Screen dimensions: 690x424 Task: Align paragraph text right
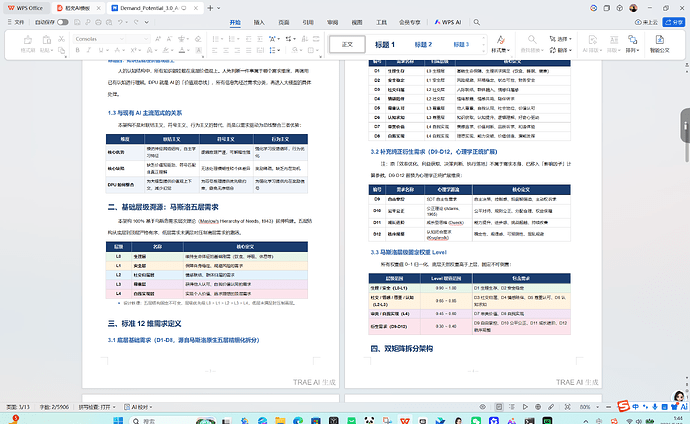(x=237, y=50)
